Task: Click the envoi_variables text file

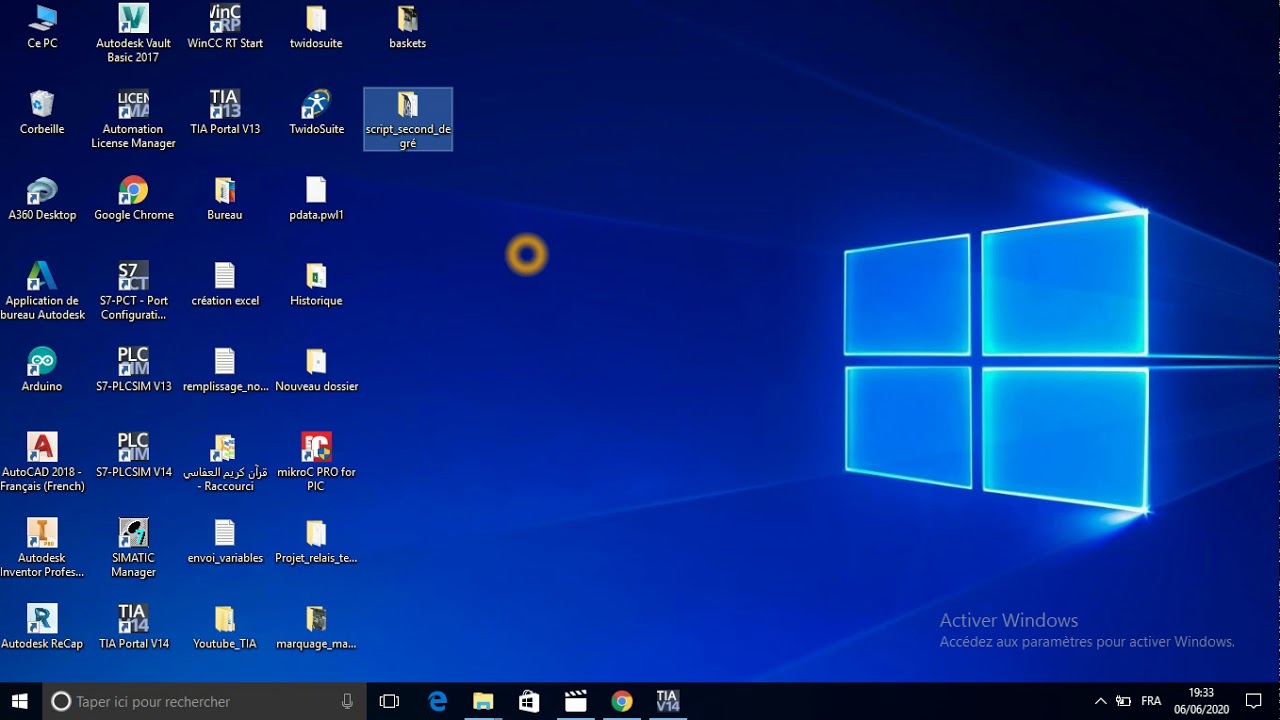Action: (225, 543)
